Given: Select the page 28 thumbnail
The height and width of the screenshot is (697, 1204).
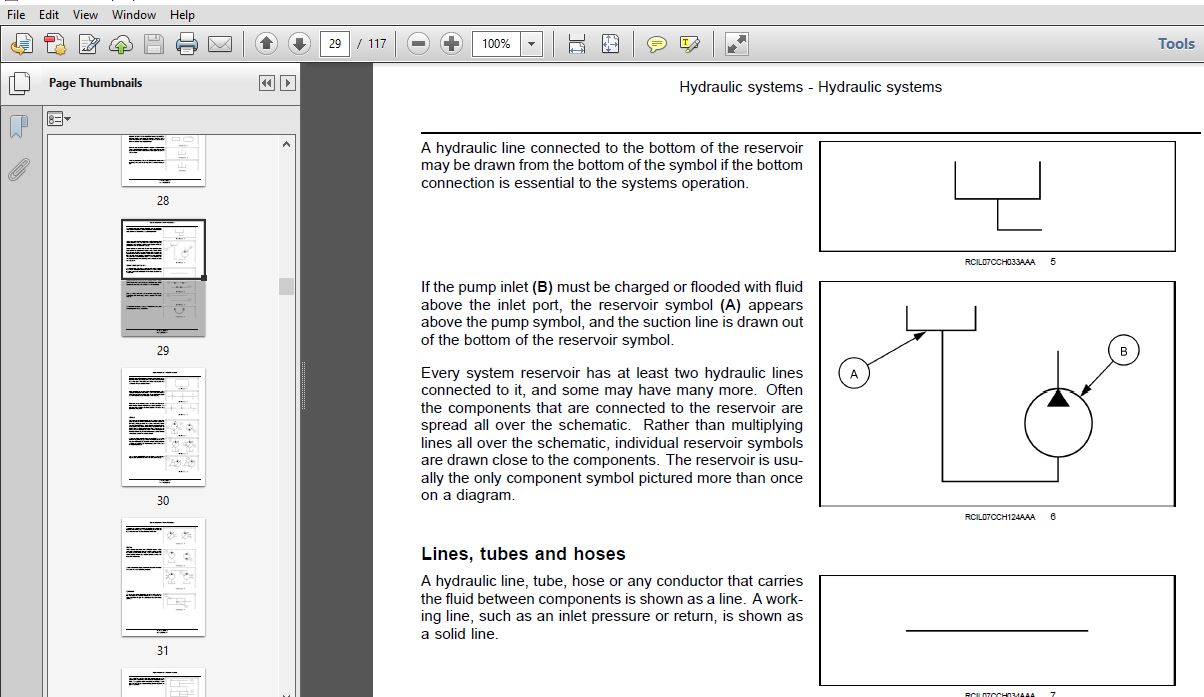Looking at the screenshot, I should 163,161.
